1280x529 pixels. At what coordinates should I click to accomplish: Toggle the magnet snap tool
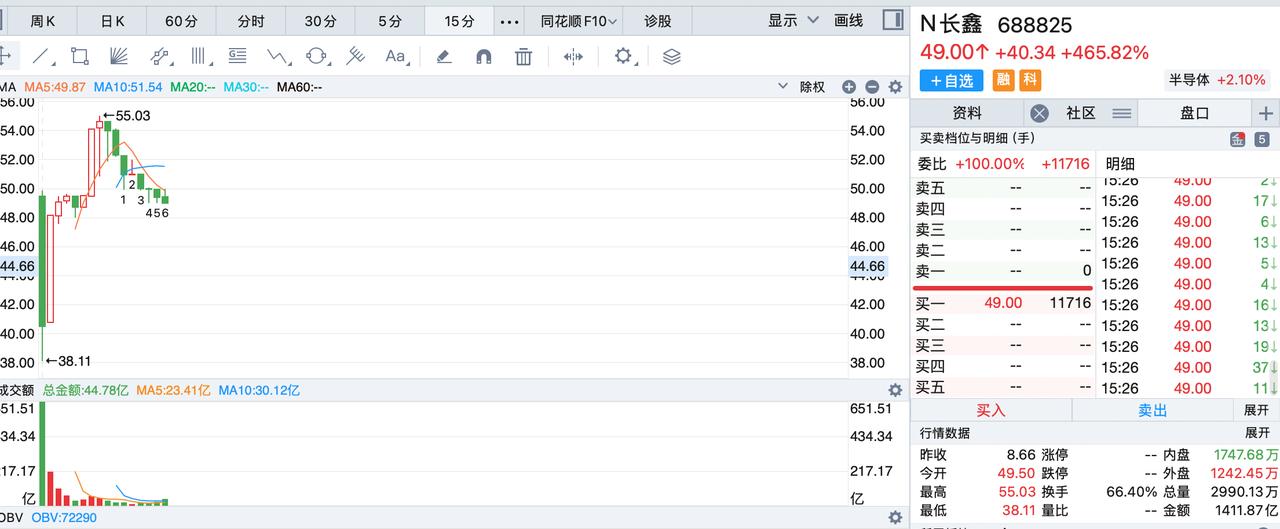(x=484, y=57)
